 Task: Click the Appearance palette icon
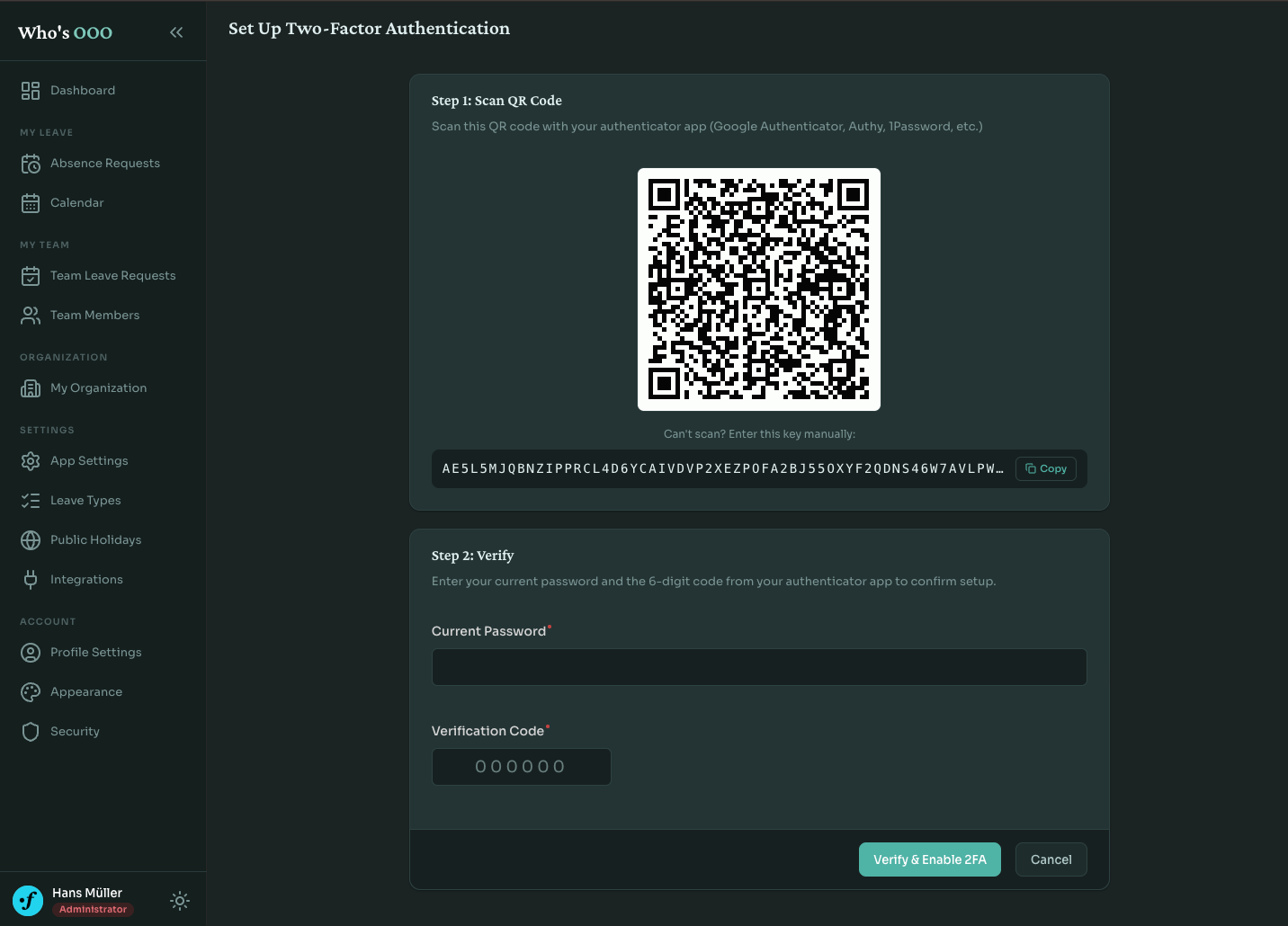[31, 692]
